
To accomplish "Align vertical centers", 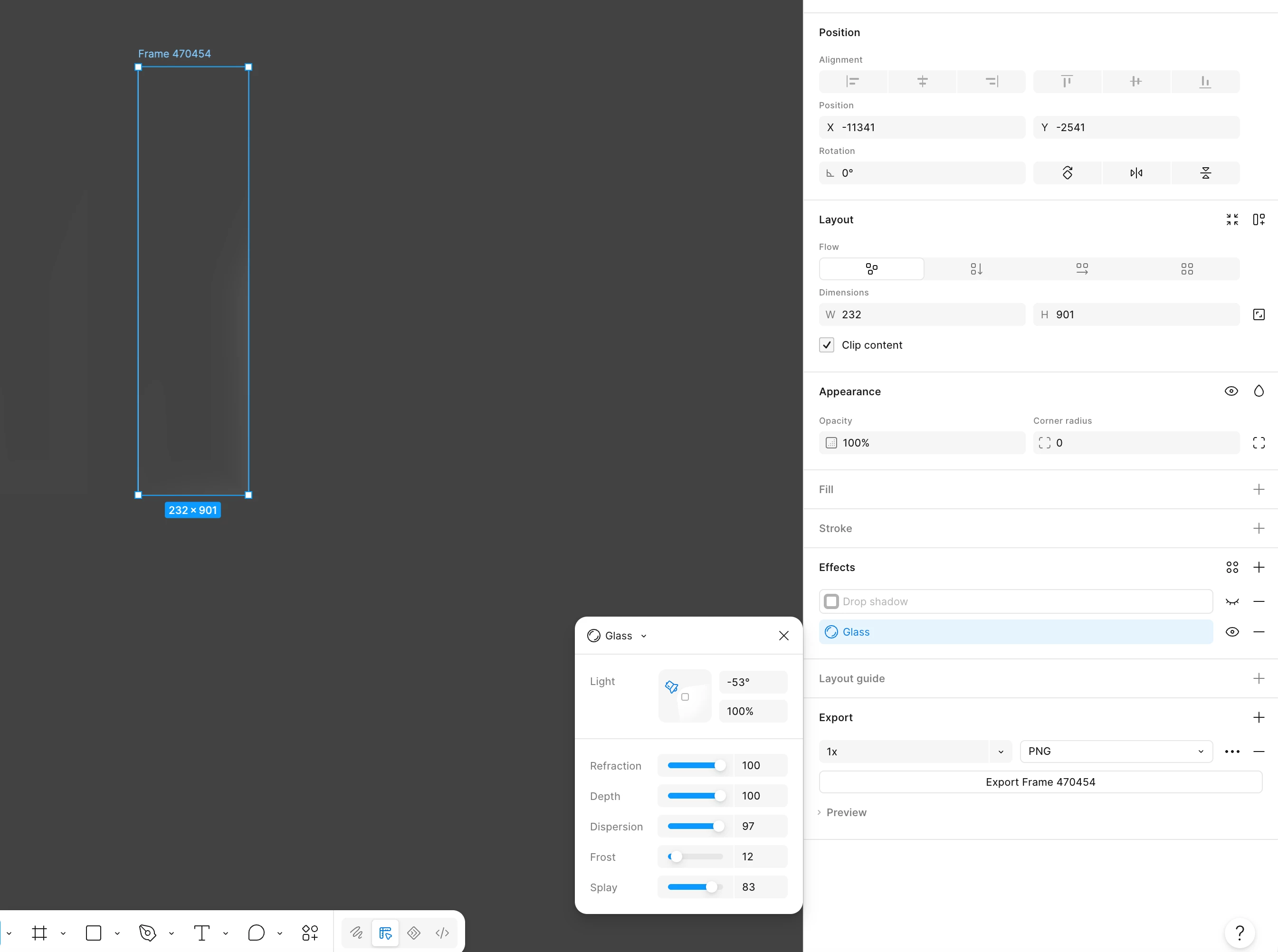I will coord(1135,81).
